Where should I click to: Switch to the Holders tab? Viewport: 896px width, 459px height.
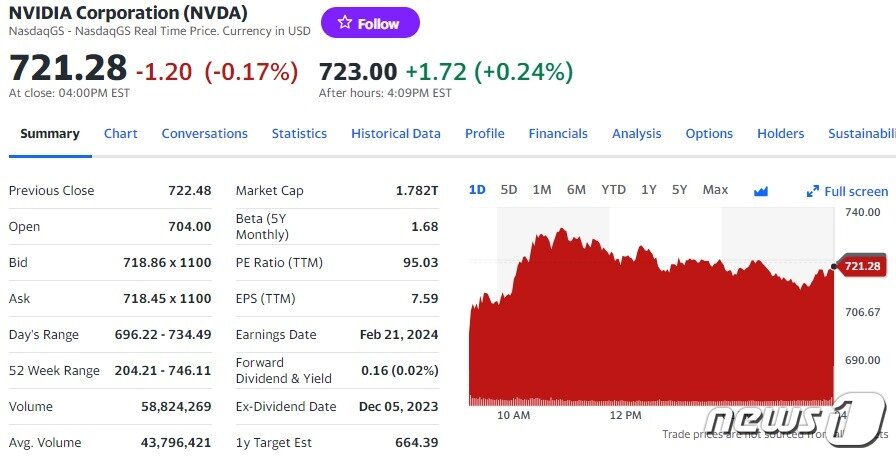coord(780,134)
